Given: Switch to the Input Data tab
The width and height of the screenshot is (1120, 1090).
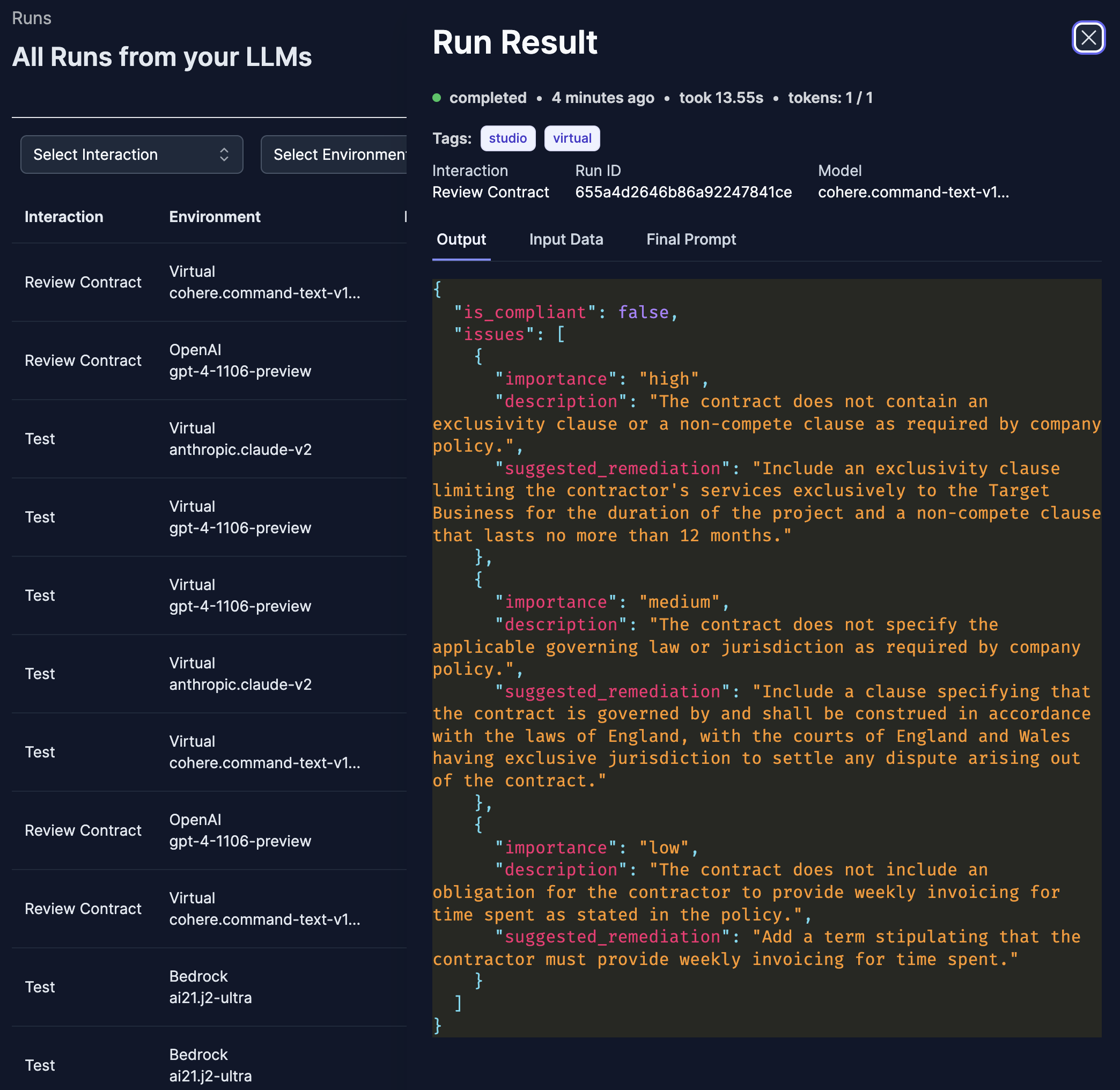Looking at the screenshot, I should [x=566, y=239].
